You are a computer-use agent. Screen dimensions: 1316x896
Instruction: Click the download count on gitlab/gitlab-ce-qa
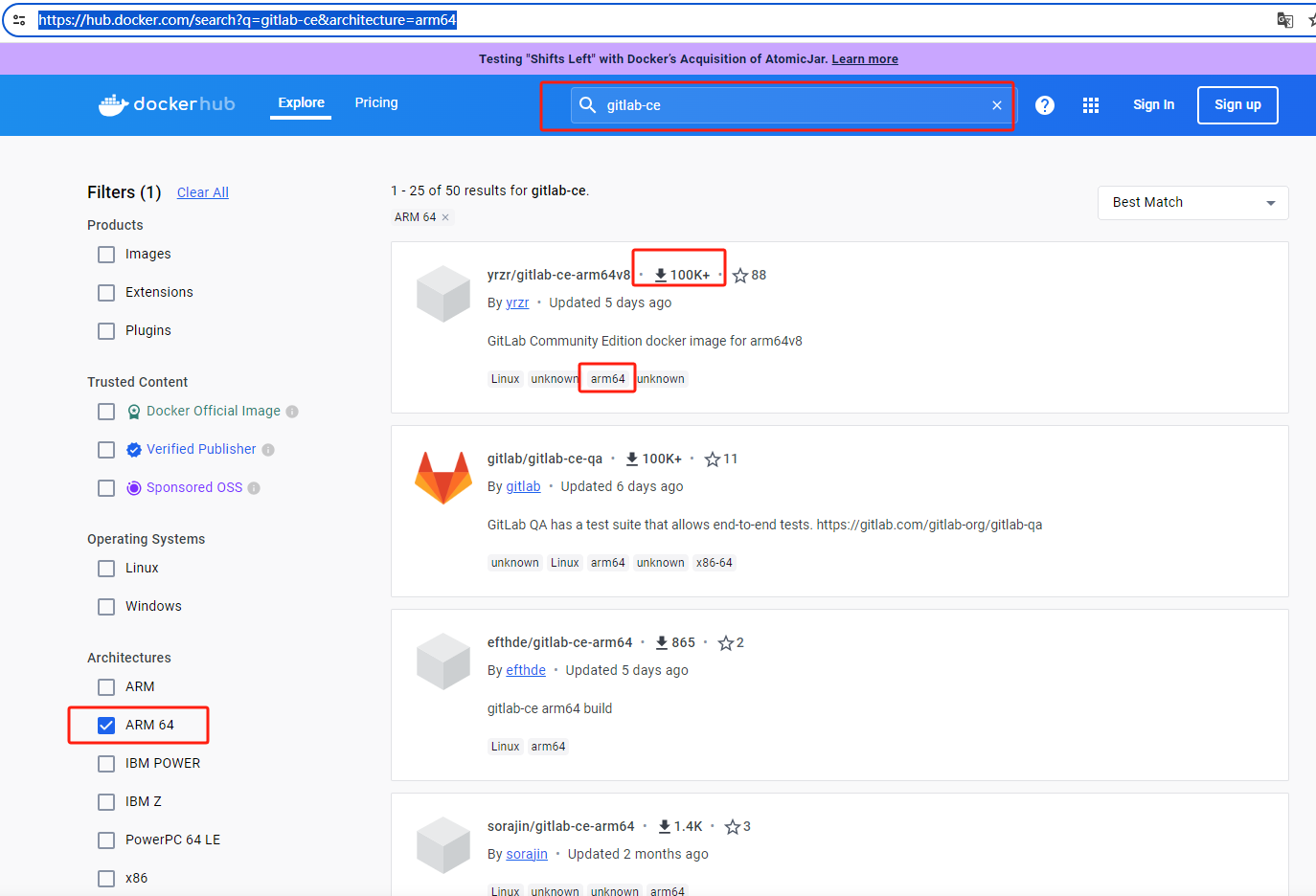653,459
